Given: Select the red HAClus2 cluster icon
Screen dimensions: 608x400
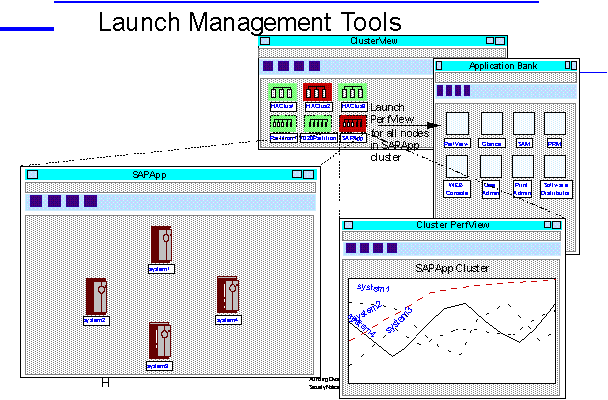Looking at the screenshot, I should pyautogui.click(x=317, y=93).
